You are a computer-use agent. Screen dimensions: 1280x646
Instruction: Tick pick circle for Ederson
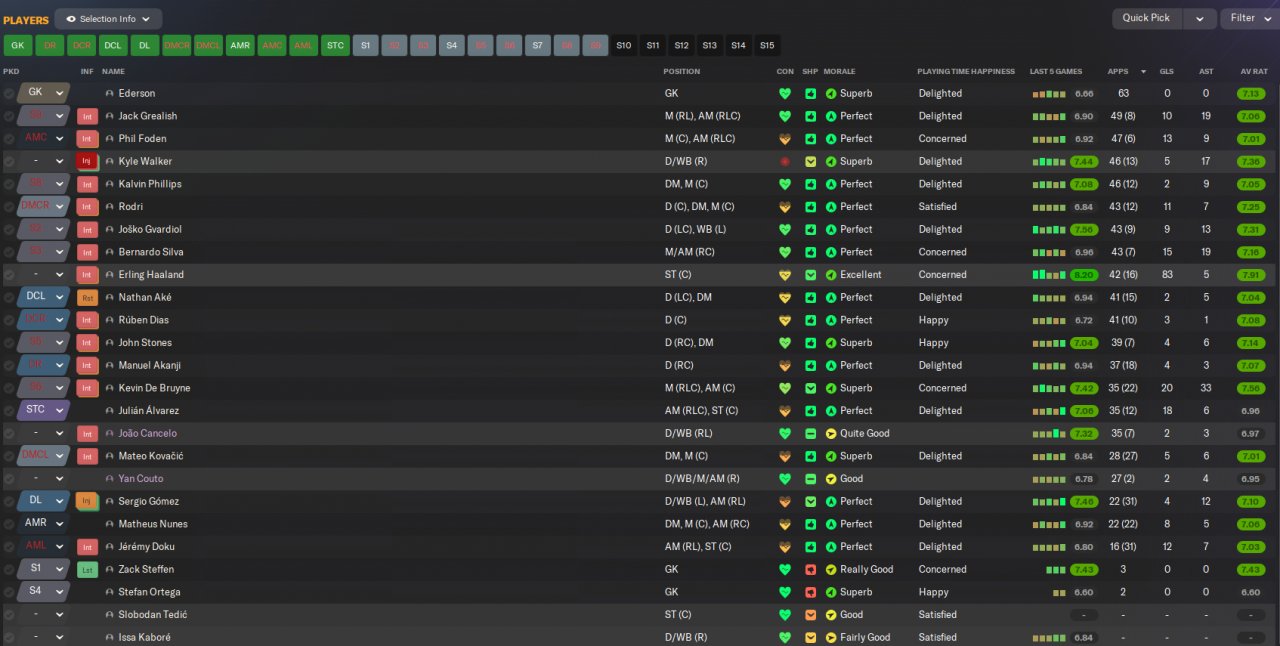pos(9,94)
